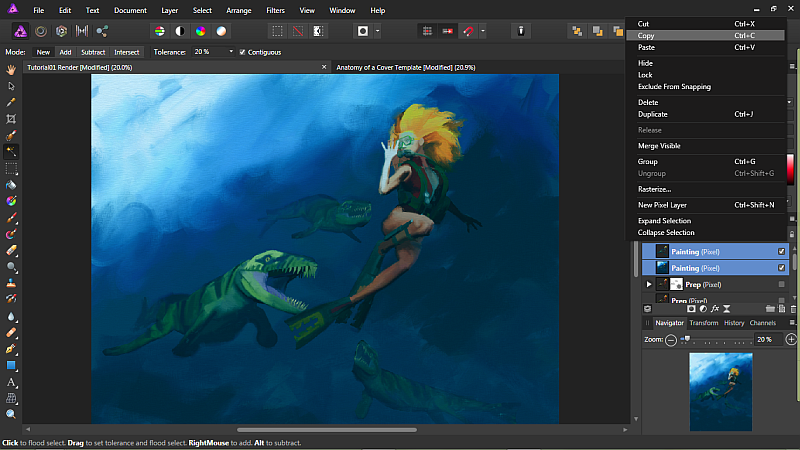Click the Auto Levels toolbar icon
Viewport: 800px width, 450px height.
pyautogui.click(x=159, y=31)
